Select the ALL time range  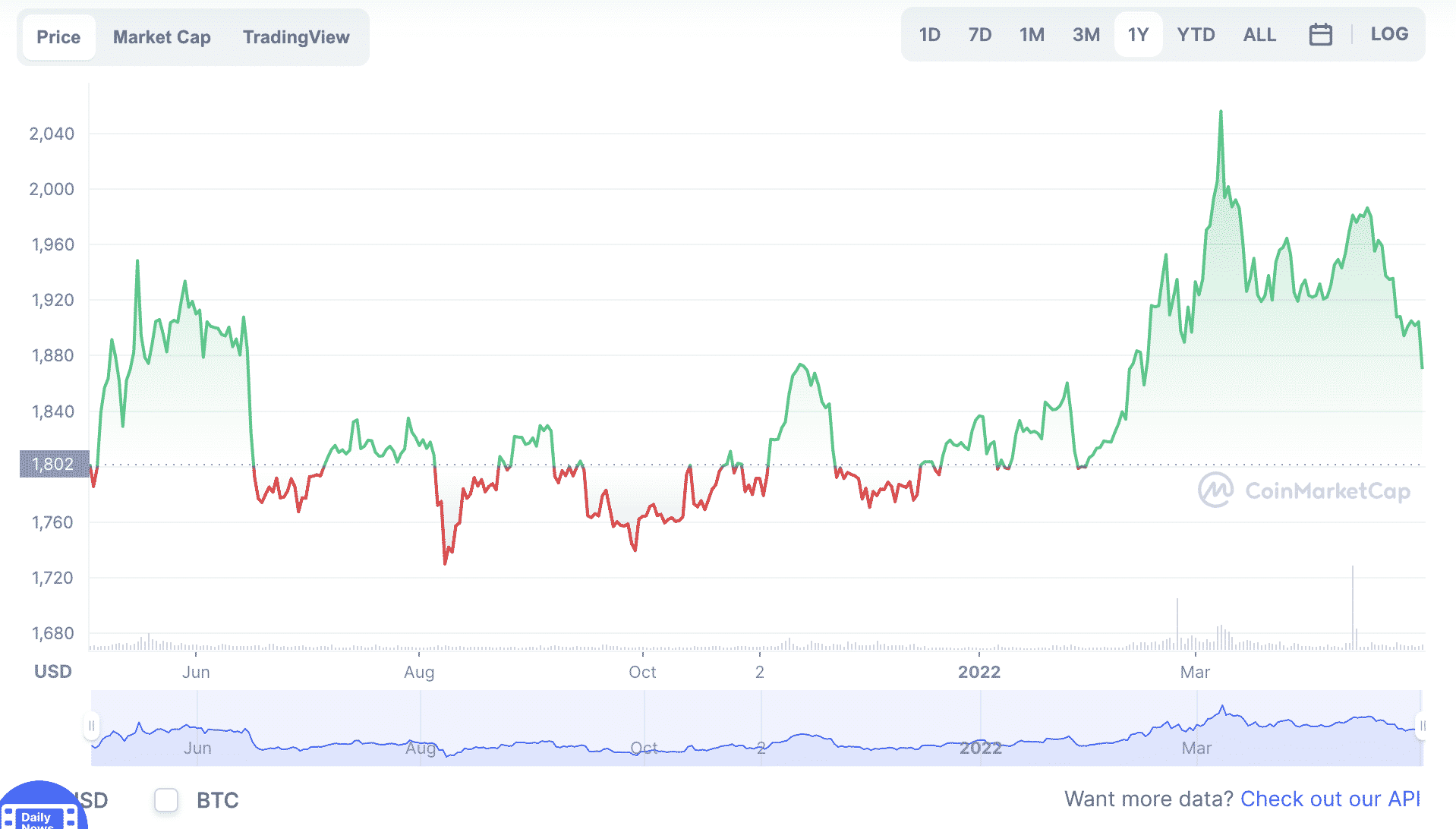point(1259,34)
